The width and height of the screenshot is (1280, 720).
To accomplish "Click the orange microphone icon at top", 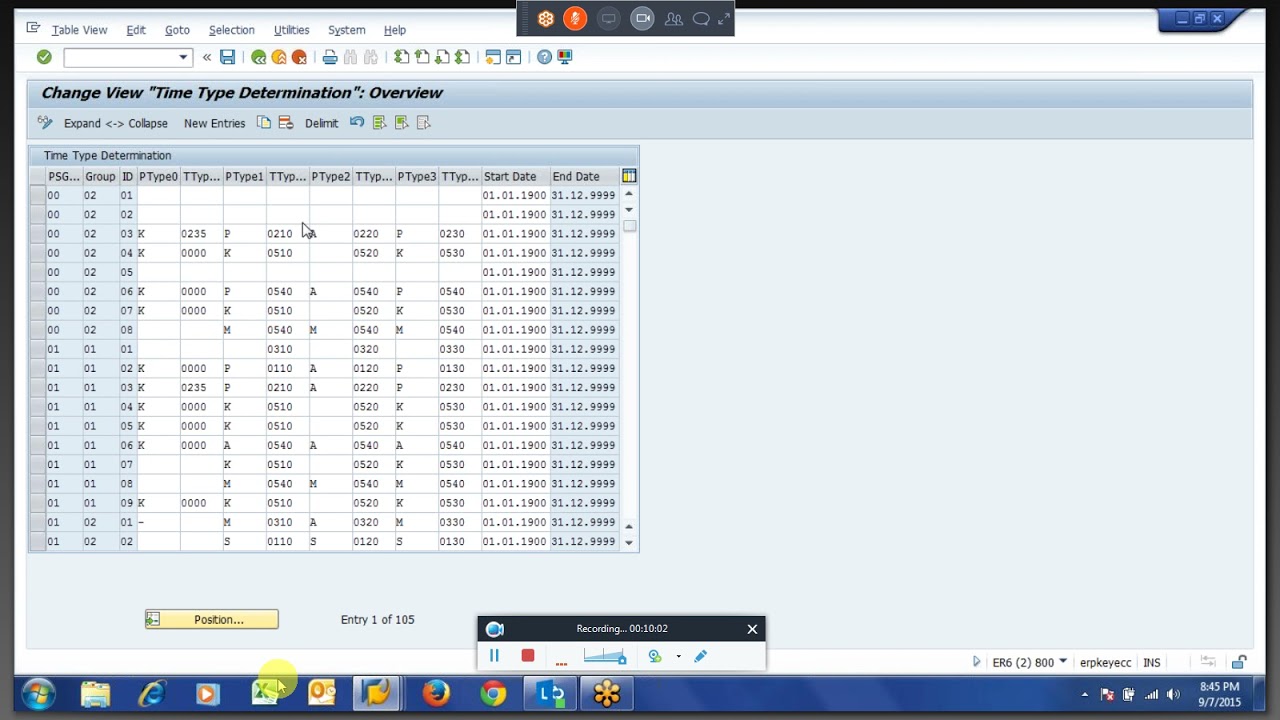I will pyautogui.click(x=575, y=18).
